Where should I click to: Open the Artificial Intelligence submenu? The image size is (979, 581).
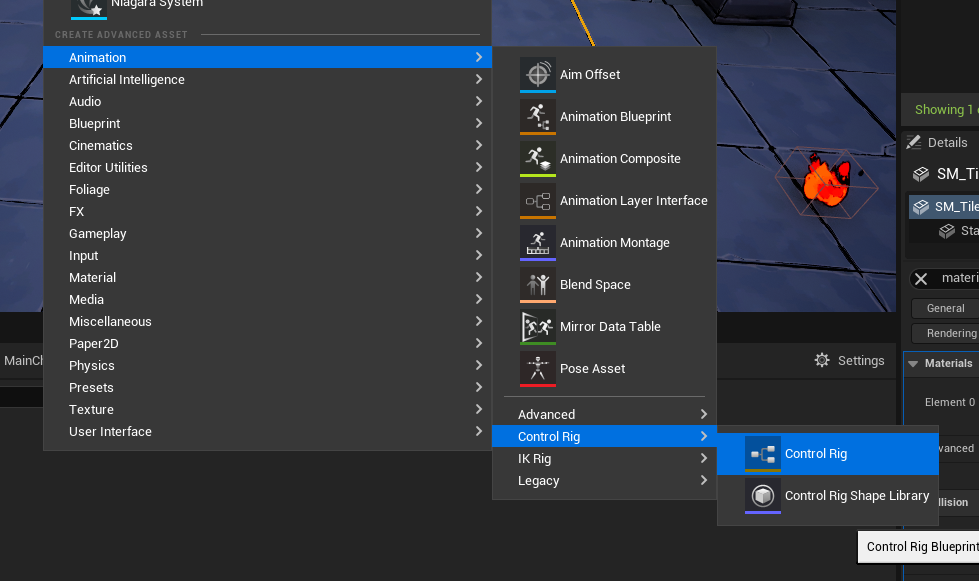tap(267, 79)
